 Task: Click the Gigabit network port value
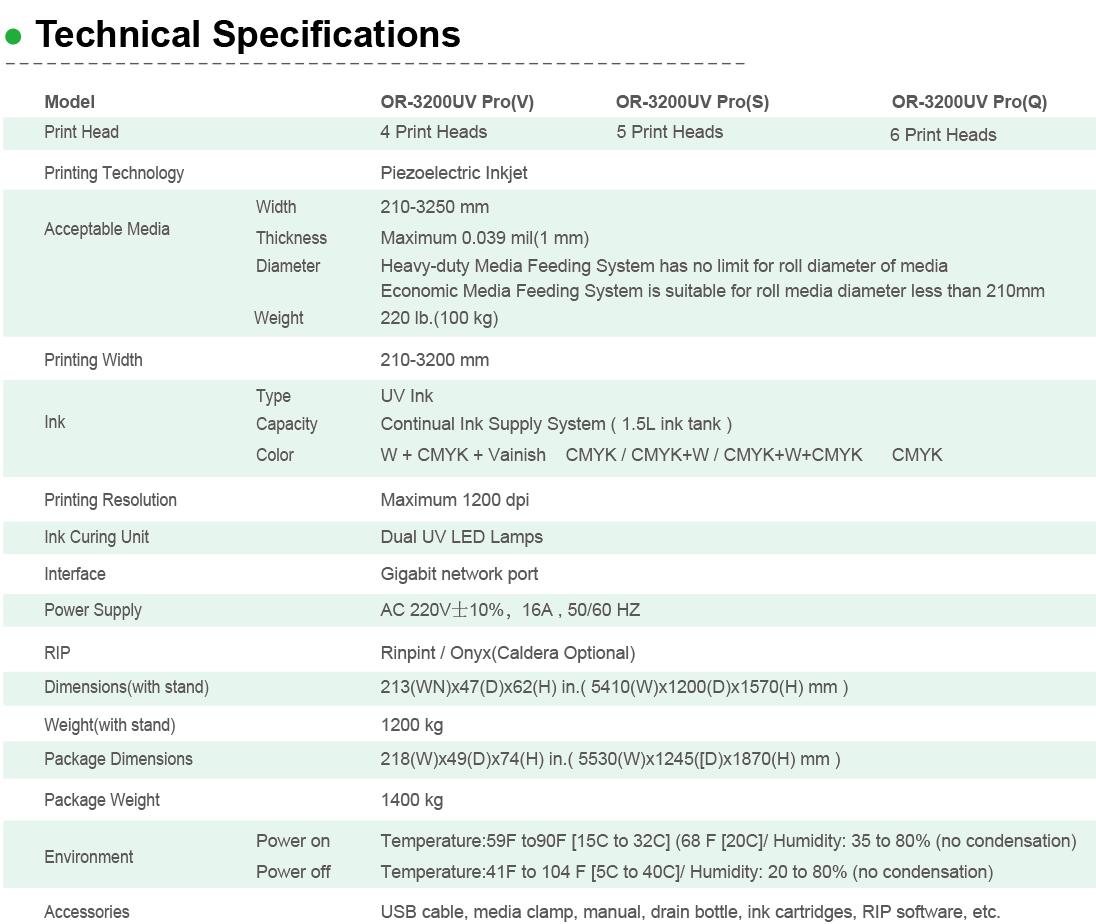[459, 574]
